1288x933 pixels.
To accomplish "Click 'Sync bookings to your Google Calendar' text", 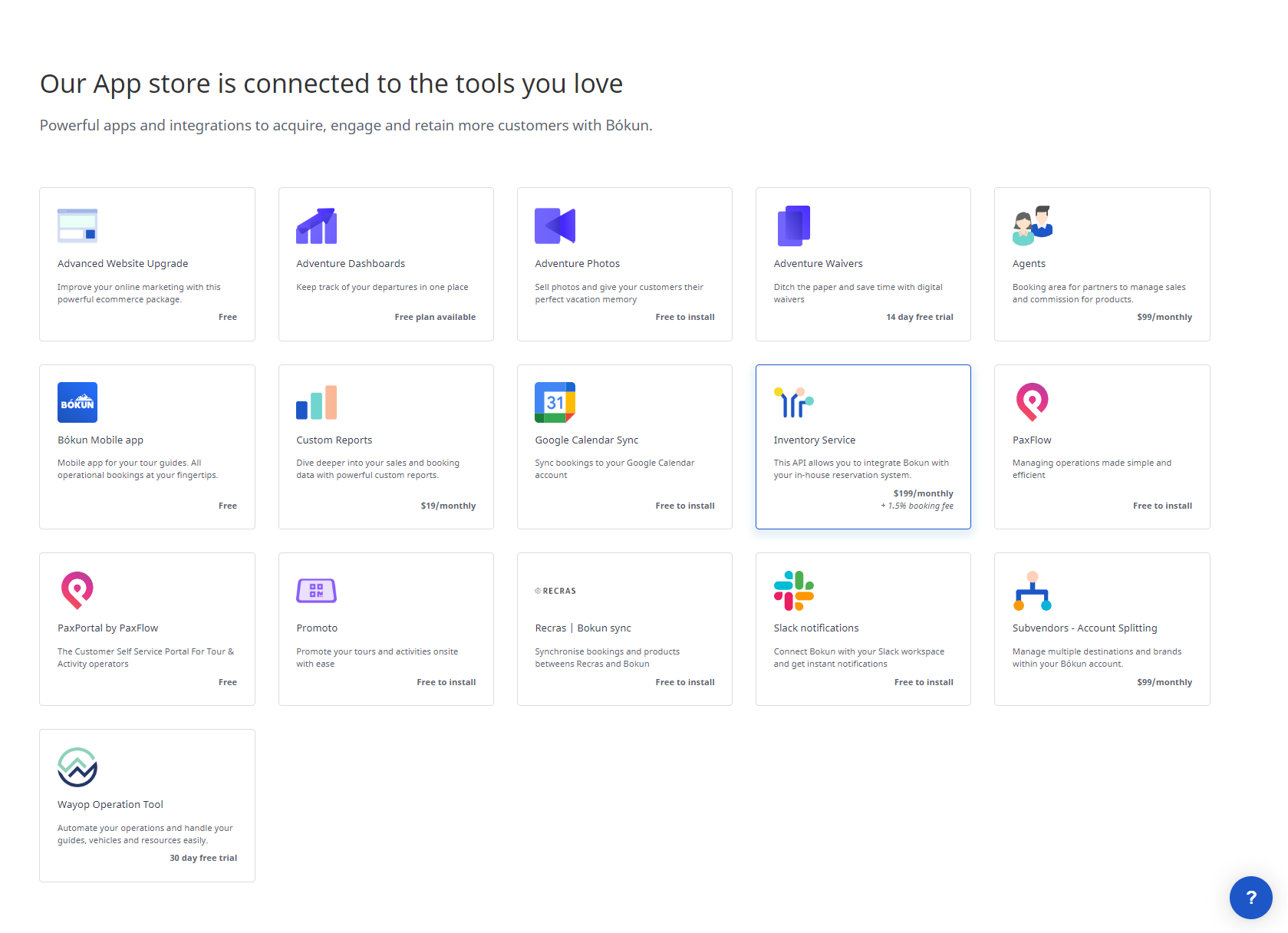I will click(614, 469).
